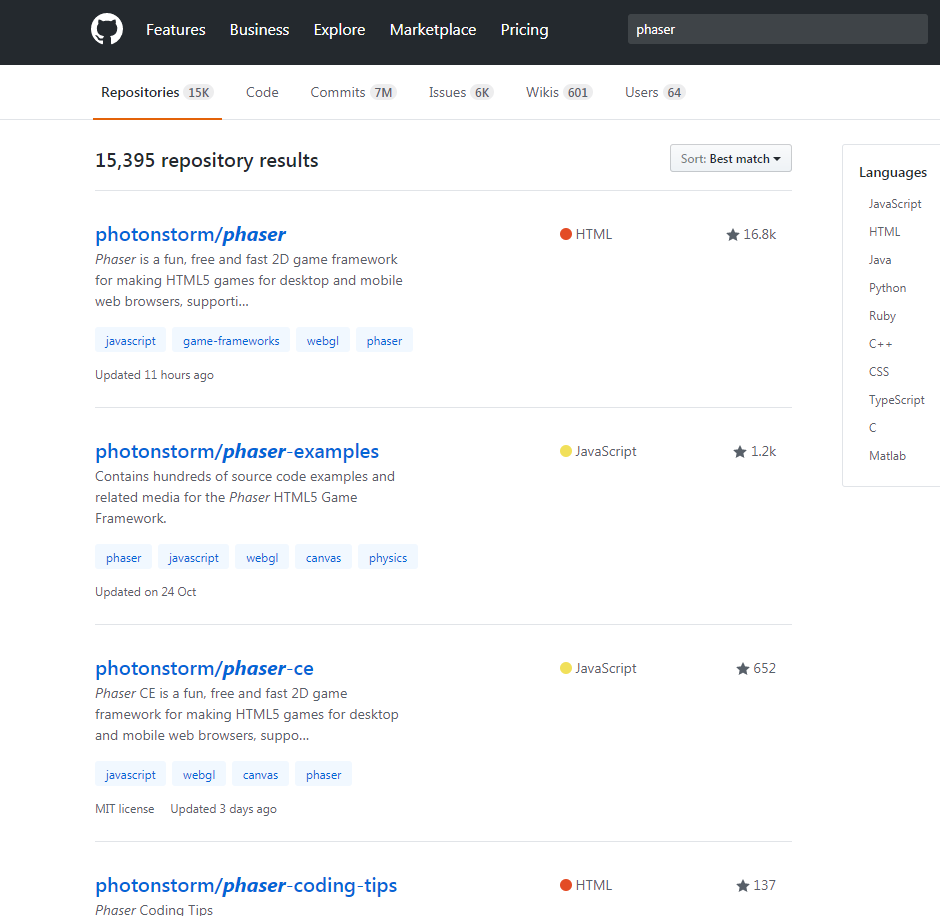Open the photonstorm/phaser-examples repository
940x916 pixels.
(237, 451)
